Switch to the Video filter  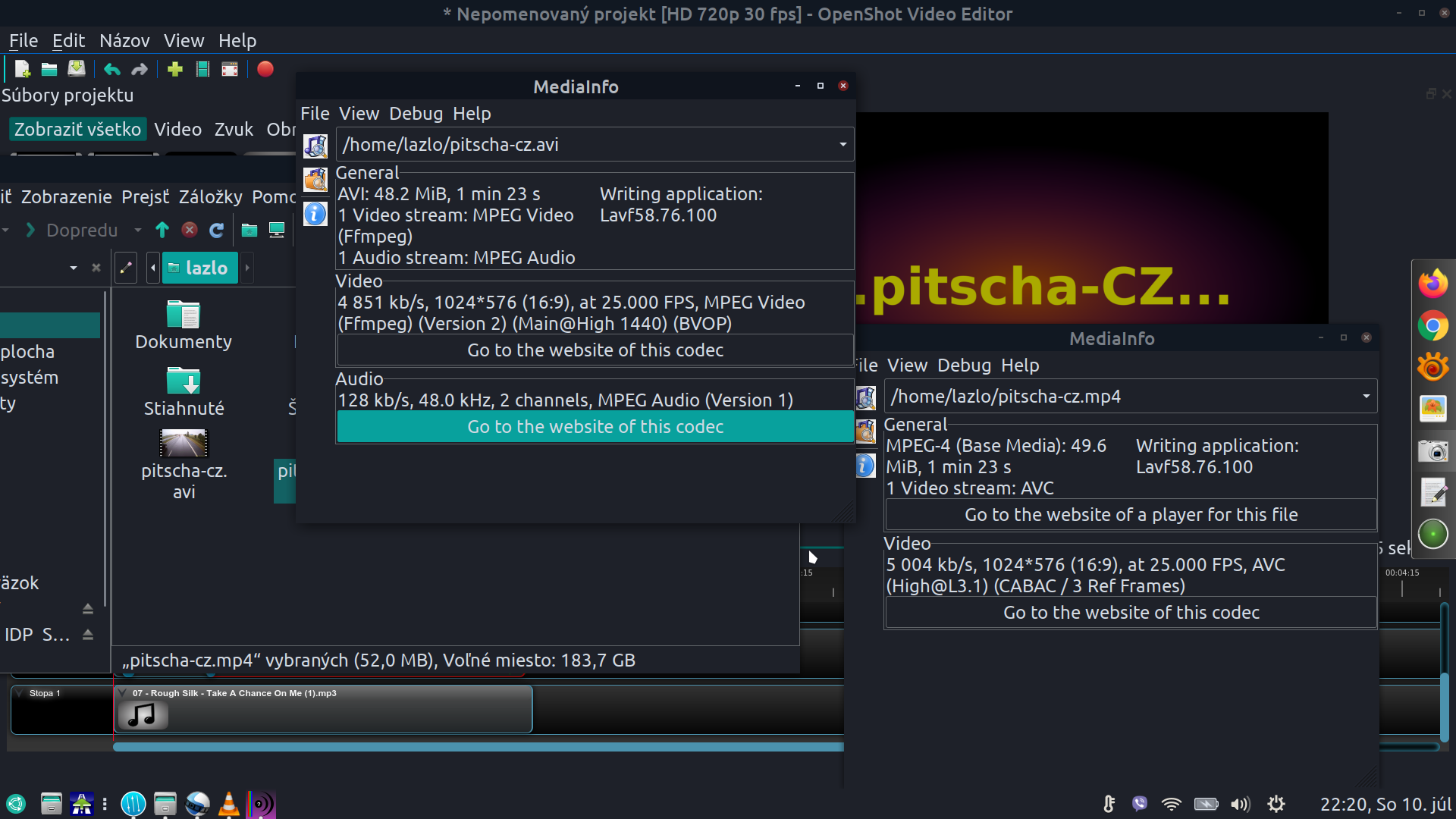[177, 130]
